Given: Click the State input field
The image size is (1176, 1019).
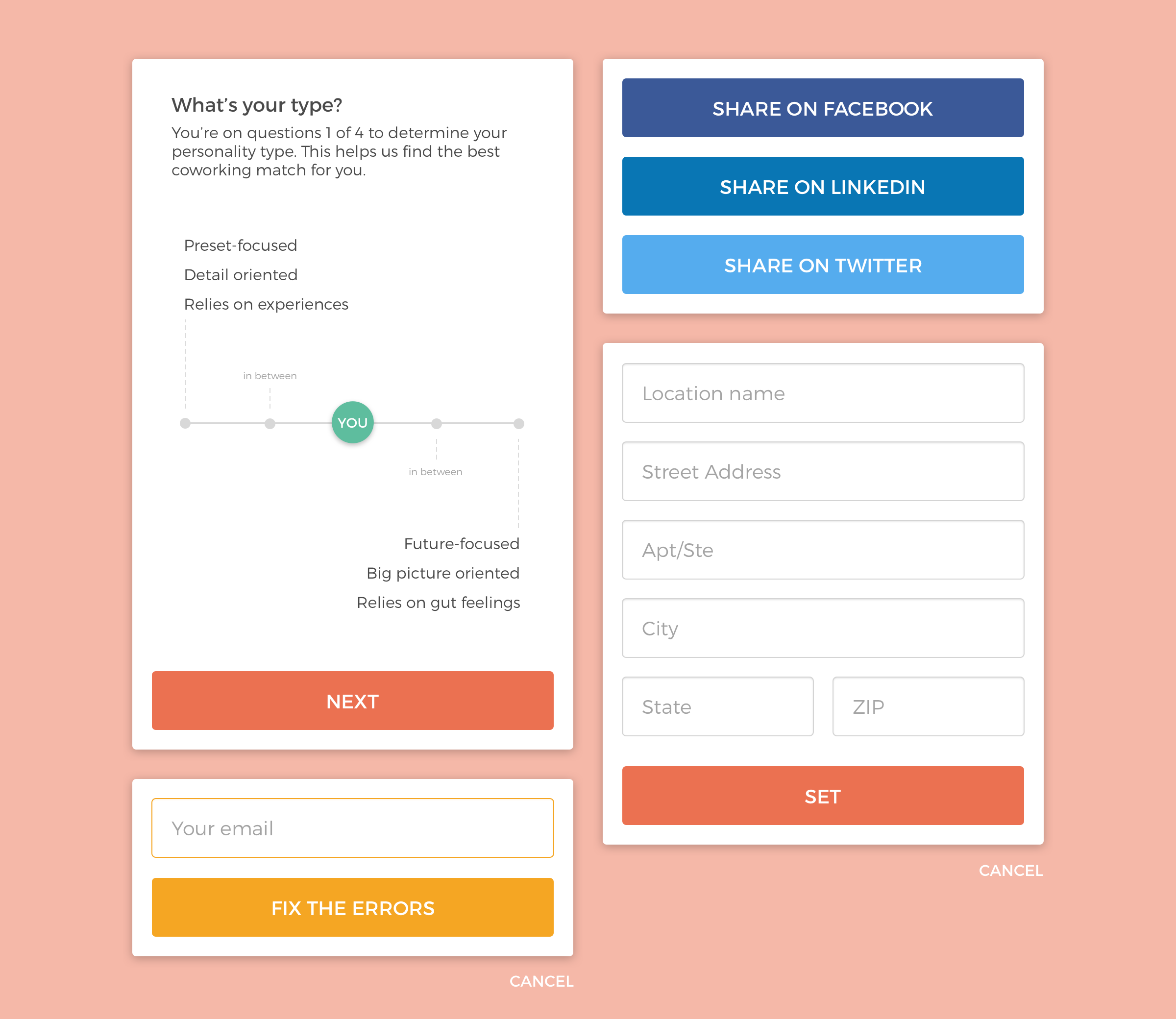Looking at the screenshot, I should [715, 706].
